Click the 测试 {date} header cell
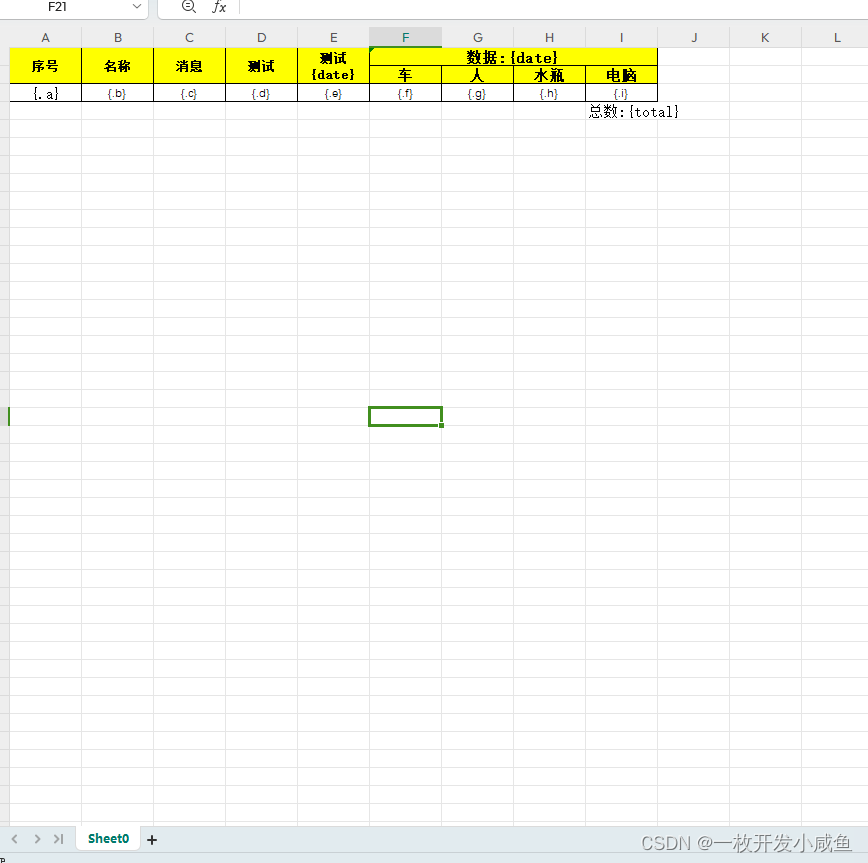Viewport: 868px width, 863px height. click(333, 66)
